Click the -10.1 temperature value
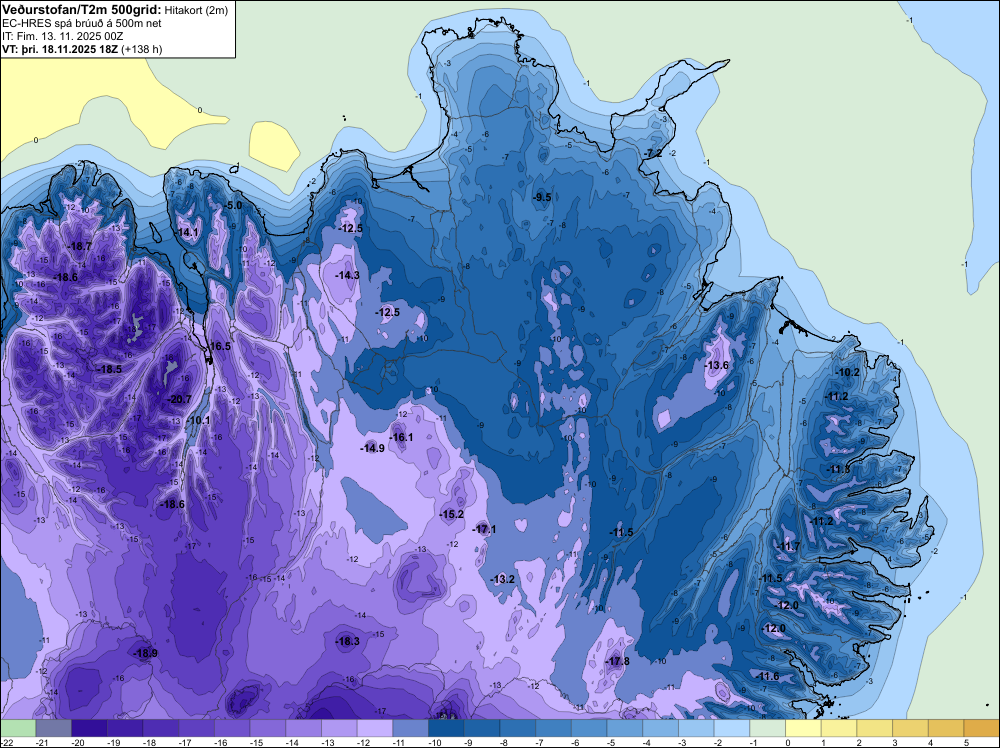The image size is (1000, 748). [198, 420]
